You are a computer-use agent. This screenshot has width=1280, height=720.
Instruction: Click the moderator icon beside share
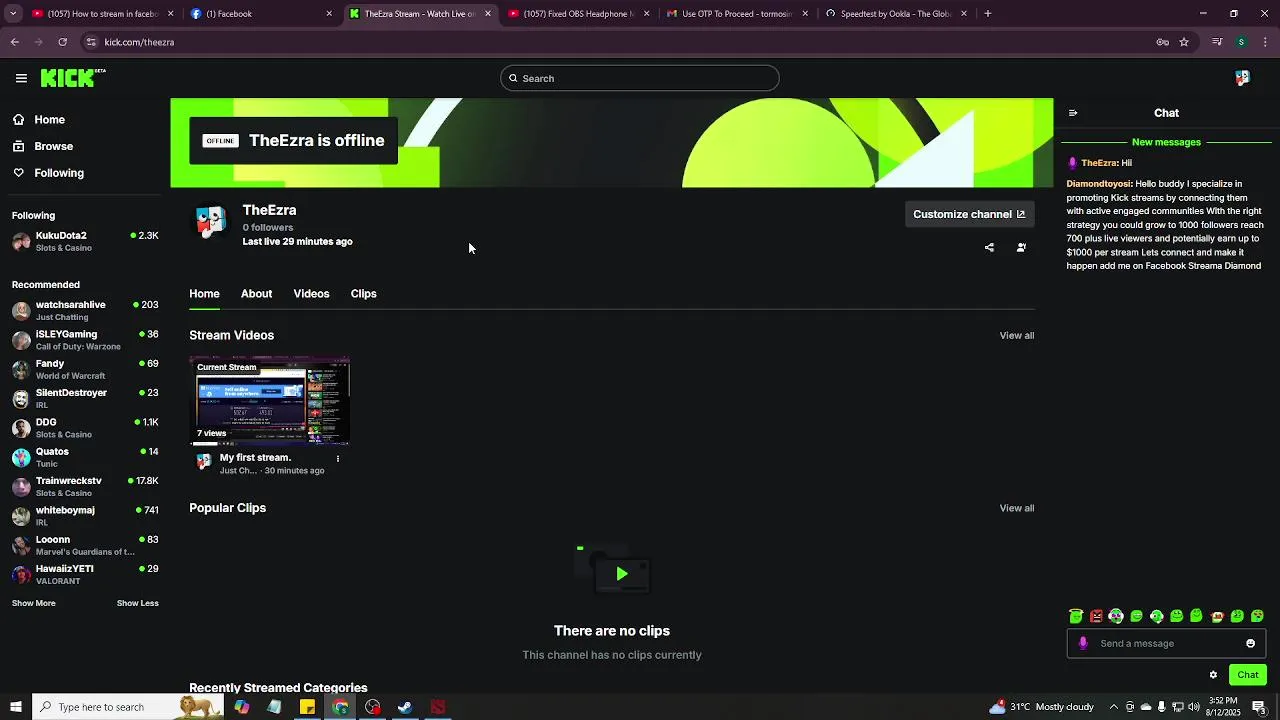pos(1021,247)
